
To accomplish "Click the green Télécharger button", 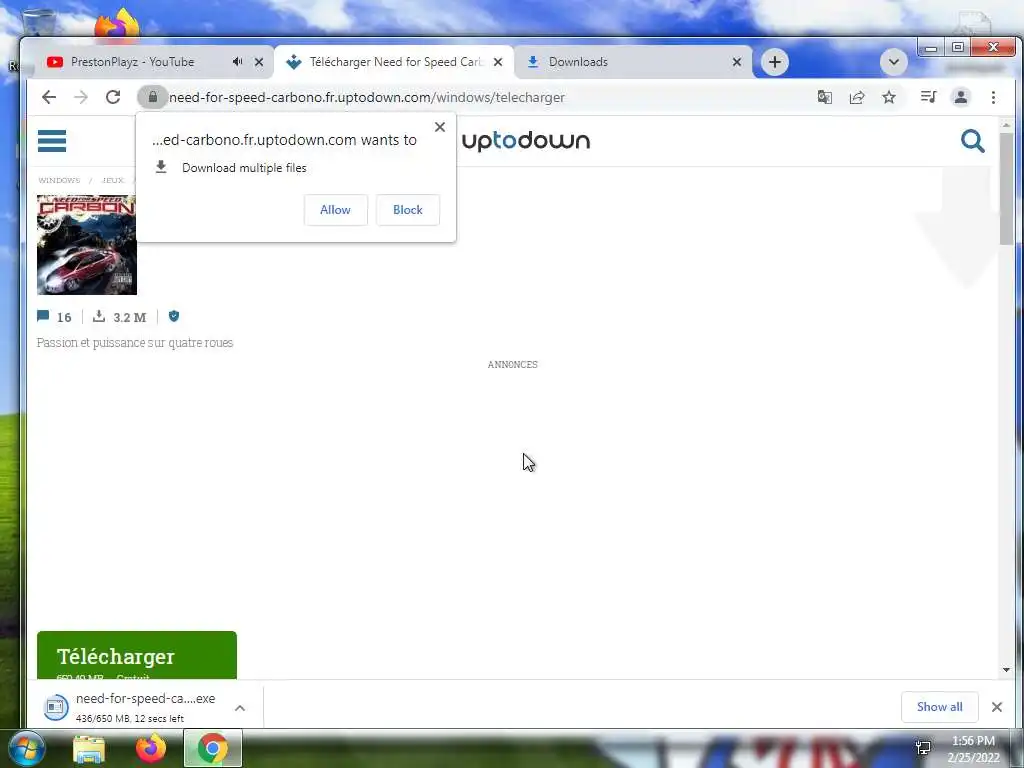I will click(x=136, y=655).
